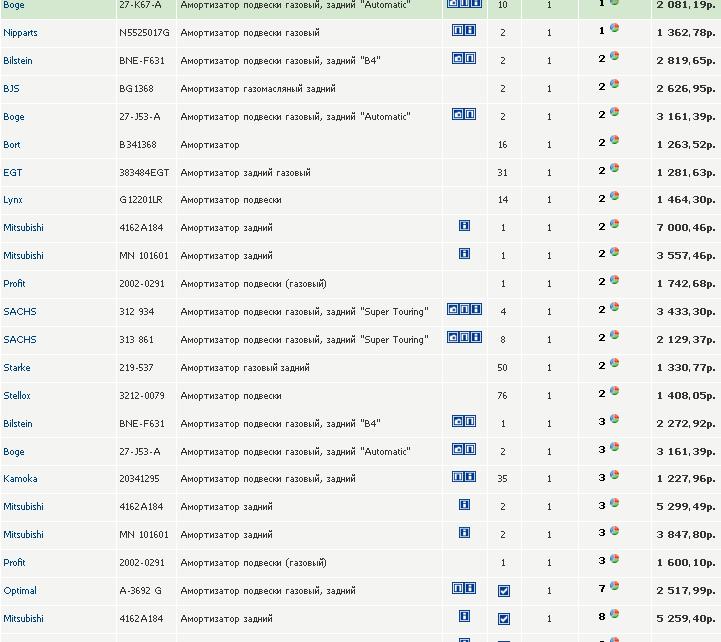Open the pie chart statistics icon in the Nipparts row

coord(614,28)
